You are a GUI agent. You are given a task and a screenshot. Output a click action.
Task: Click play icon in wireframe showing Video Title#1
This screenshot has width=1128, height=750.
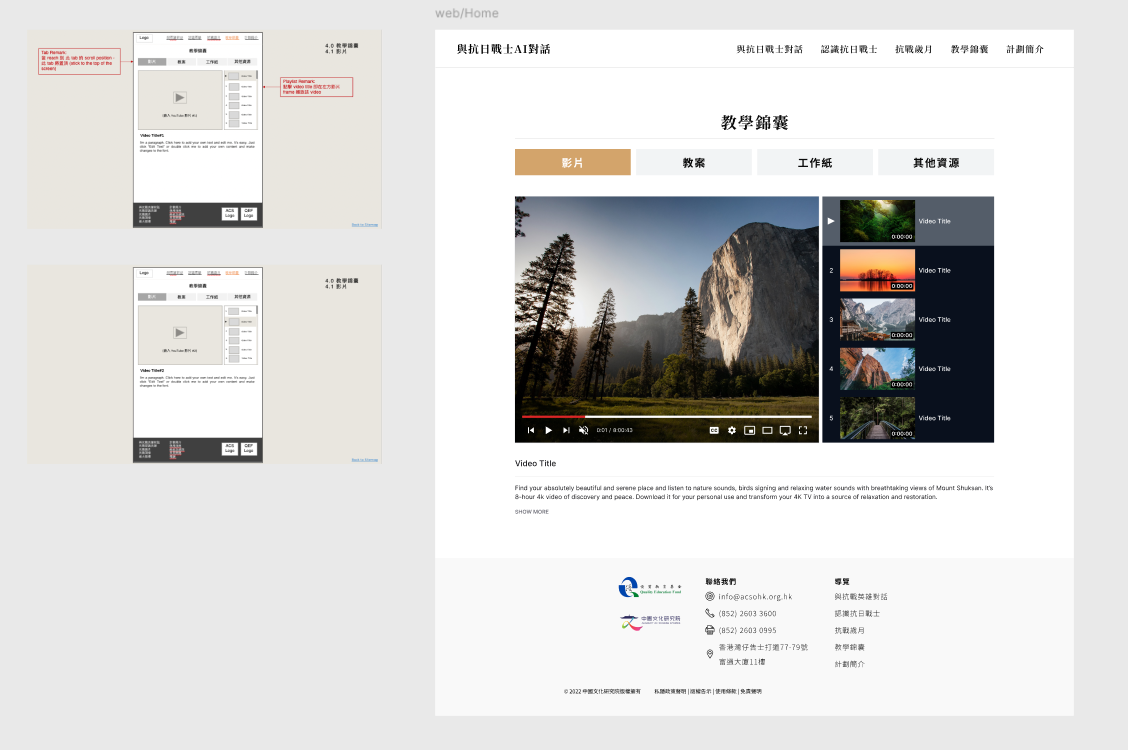[x=180, y=97]
